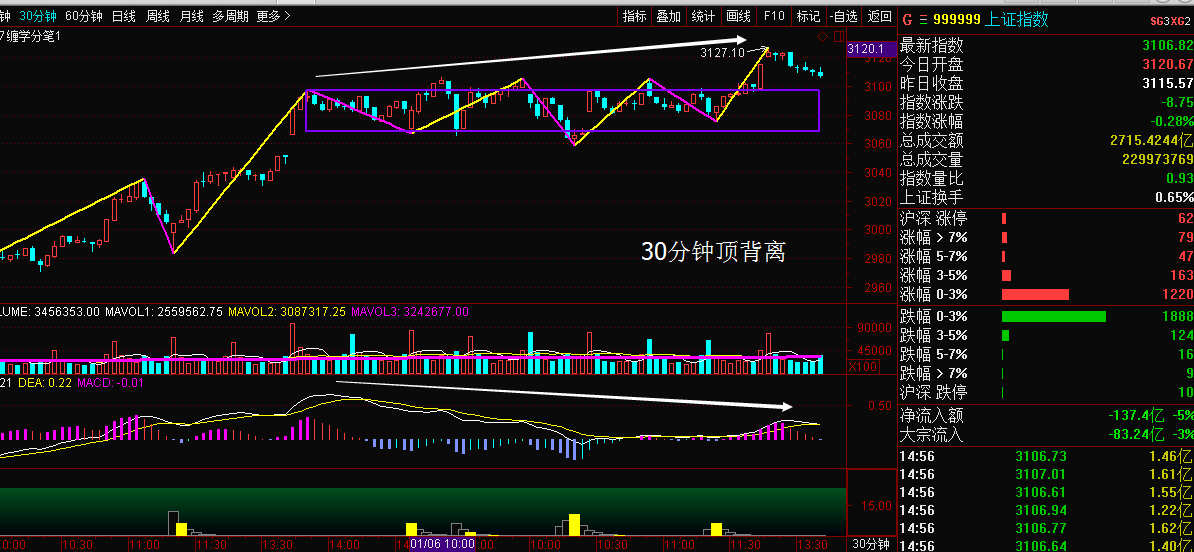1194x552 pixels.
Task: Select the 跌幅 3-5% row label
Action: (934, 336)
